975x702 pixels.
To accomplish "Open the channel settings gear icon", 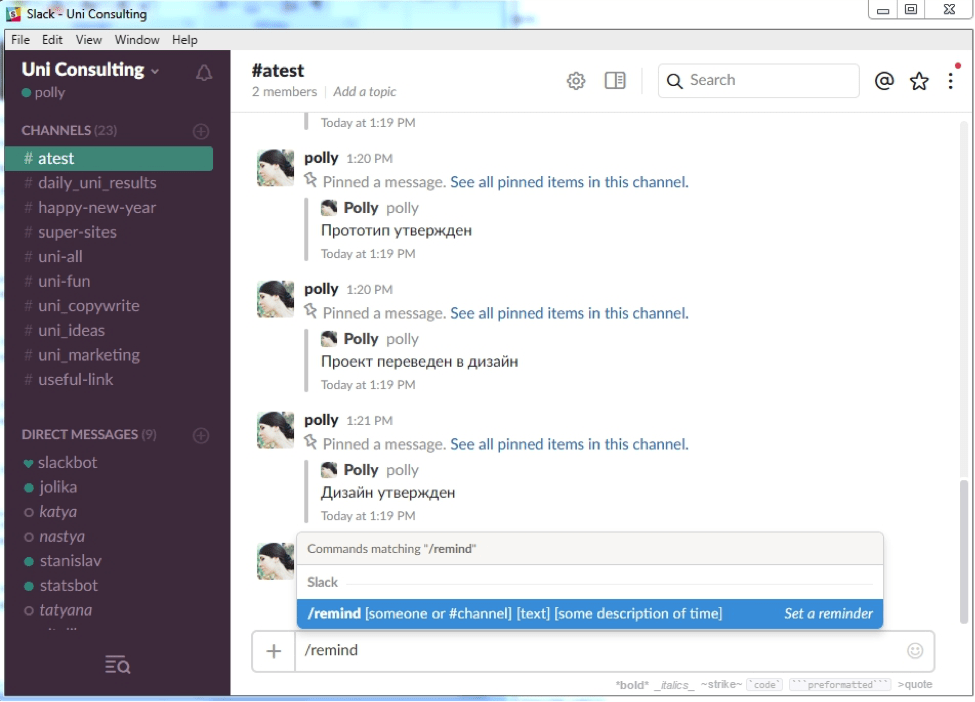I will point(576,81).
